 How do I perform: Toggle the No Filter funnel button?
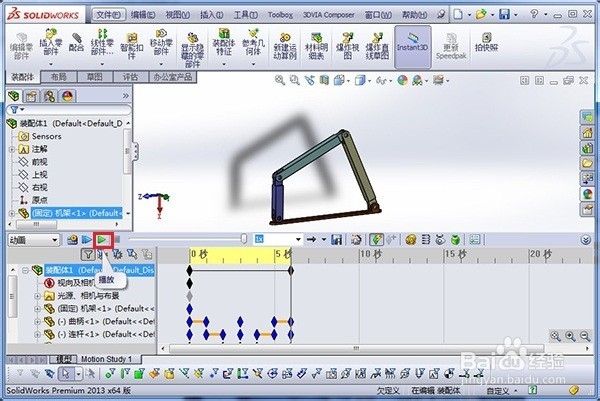[x=88, y=254]
